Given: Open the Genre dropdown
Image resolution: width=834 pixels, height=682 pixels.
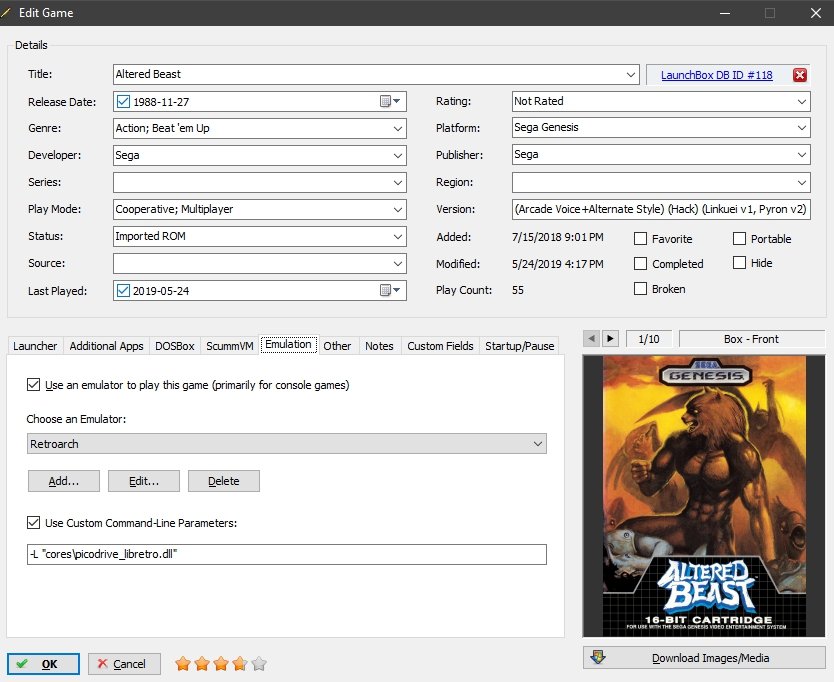Looking at the screenshot, I should 398,128.
